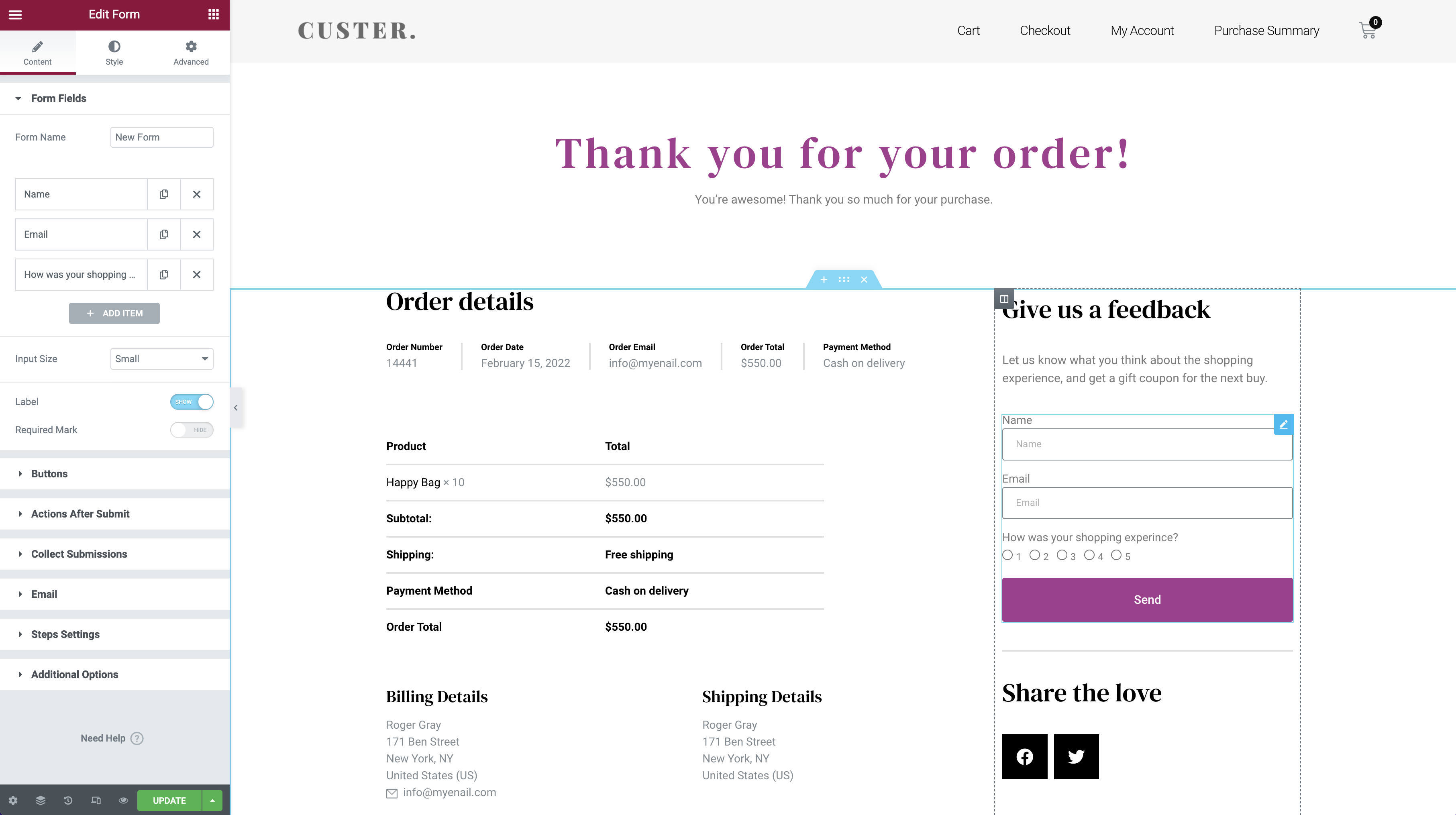
Task: Click the duplicate field icon for Email
Action: click(163, 234)
